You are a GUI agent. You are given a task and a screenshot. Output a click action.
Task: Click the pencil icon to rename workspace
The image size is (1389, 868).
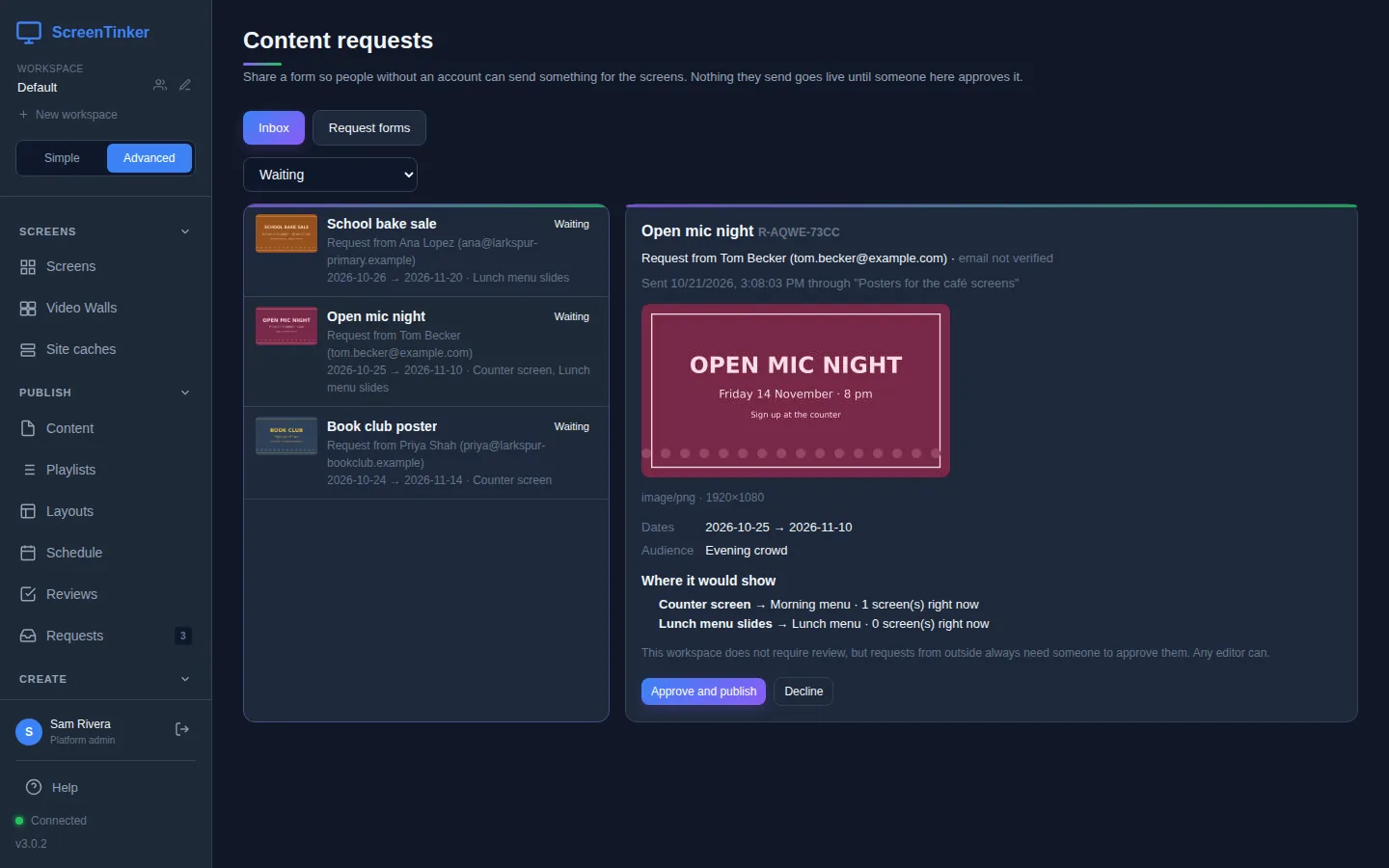point(185,85)
